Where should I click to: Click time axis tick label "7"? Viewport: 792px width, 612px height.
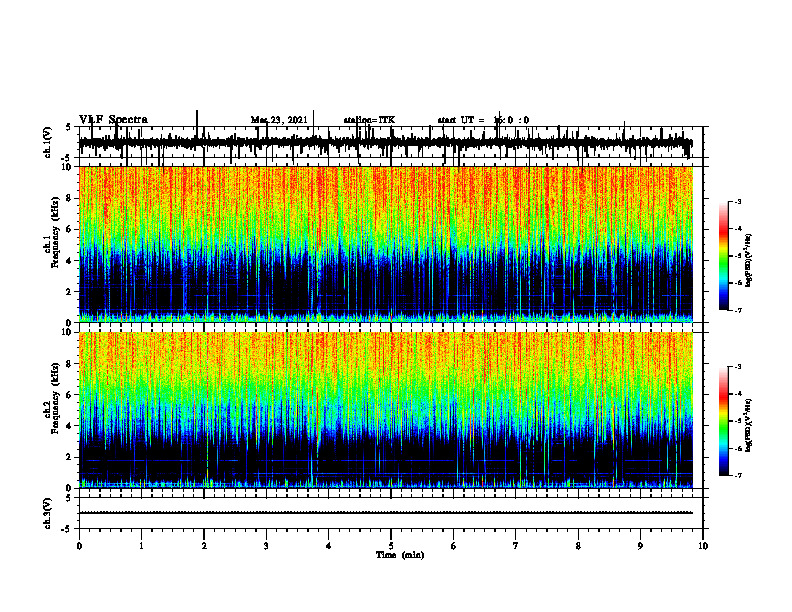coord(516,546)
